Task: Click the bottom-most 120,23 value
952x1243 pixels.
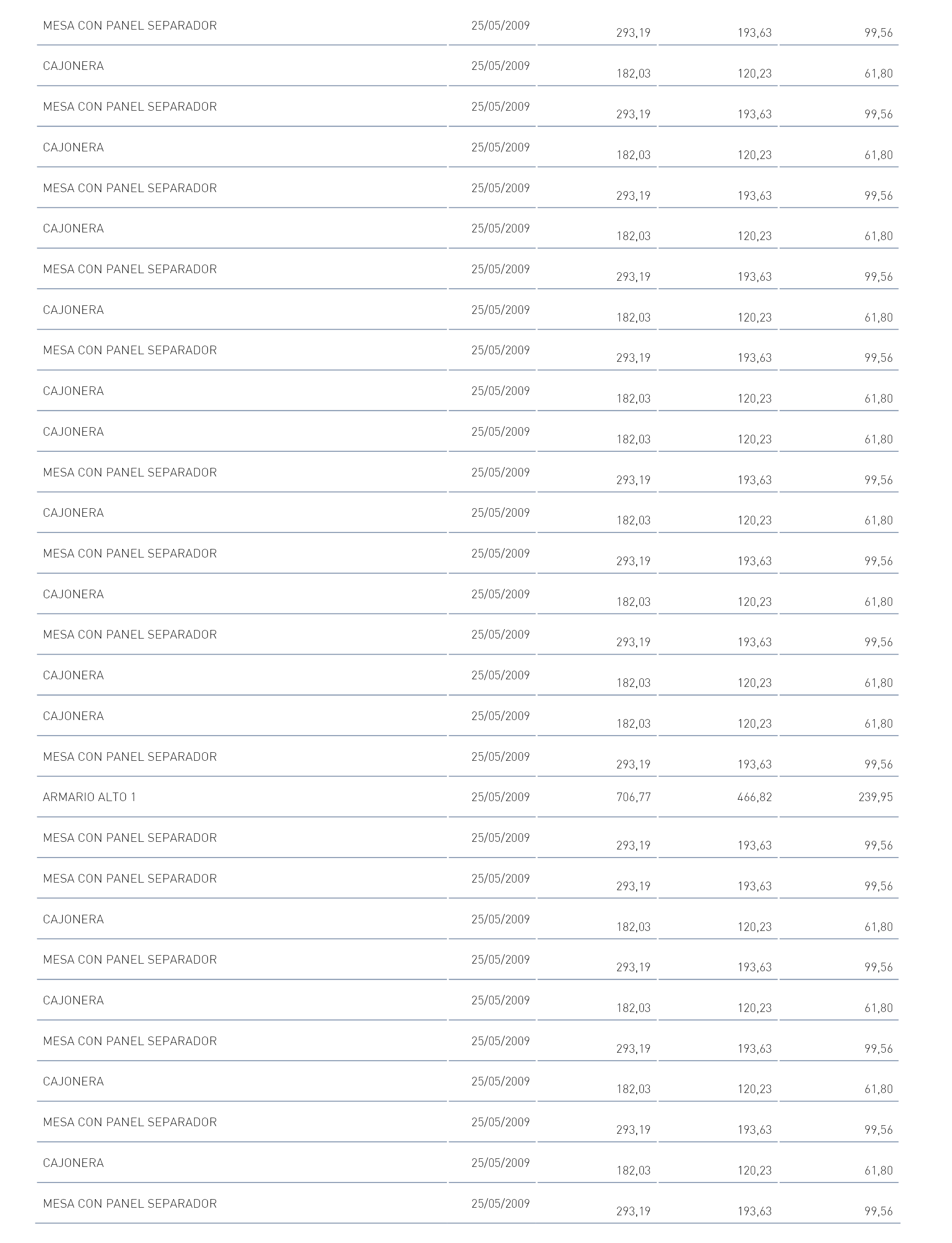Action: click(754, 1170)
